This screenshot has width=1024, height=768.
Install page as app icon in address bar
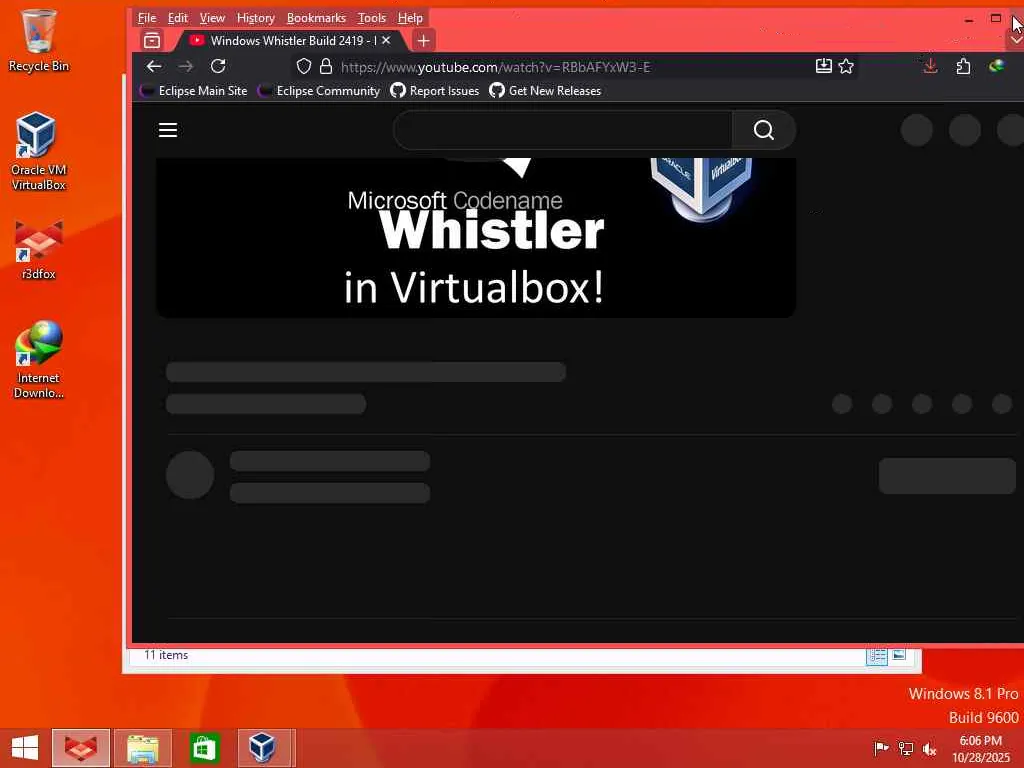(x=824, y=66)
